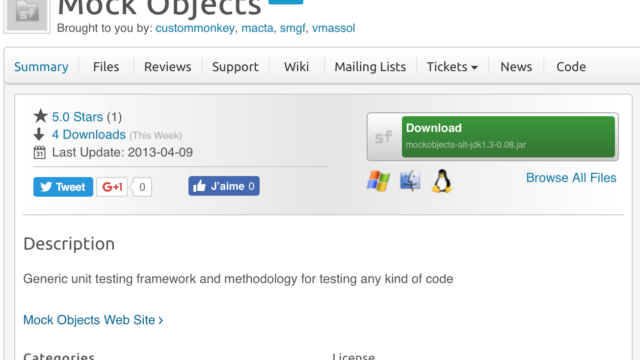Open the Wiki tab

click(296, 67)
